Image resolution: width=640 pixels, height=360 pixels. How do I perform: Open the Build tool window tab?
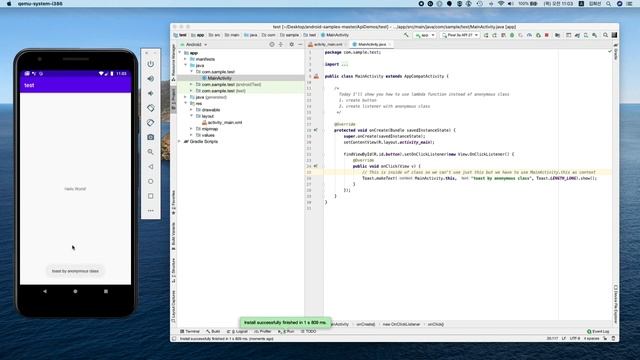coord(213,331)
